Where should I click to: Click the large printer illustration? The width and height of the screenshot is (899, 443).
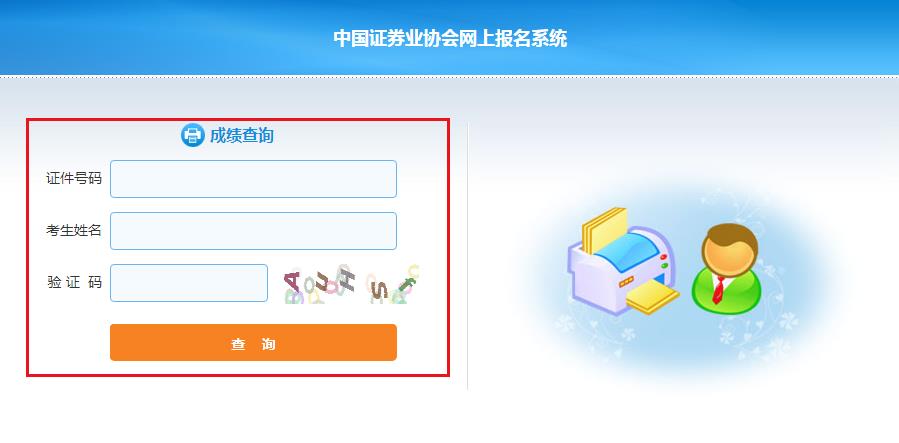point(624,261)
